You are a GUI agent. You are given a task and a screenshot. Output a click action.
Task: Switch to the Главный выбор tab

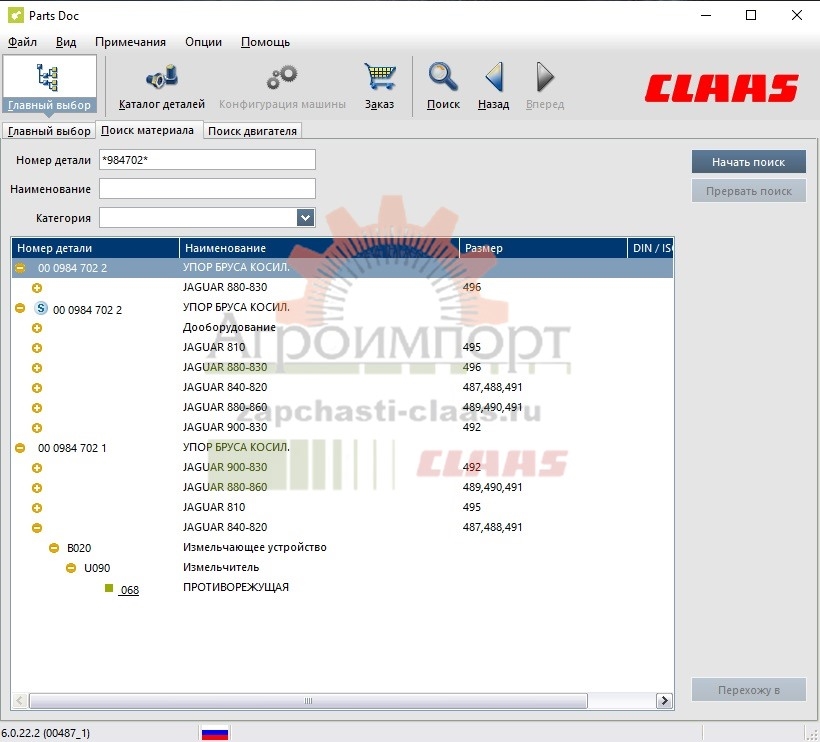[49, 131]
